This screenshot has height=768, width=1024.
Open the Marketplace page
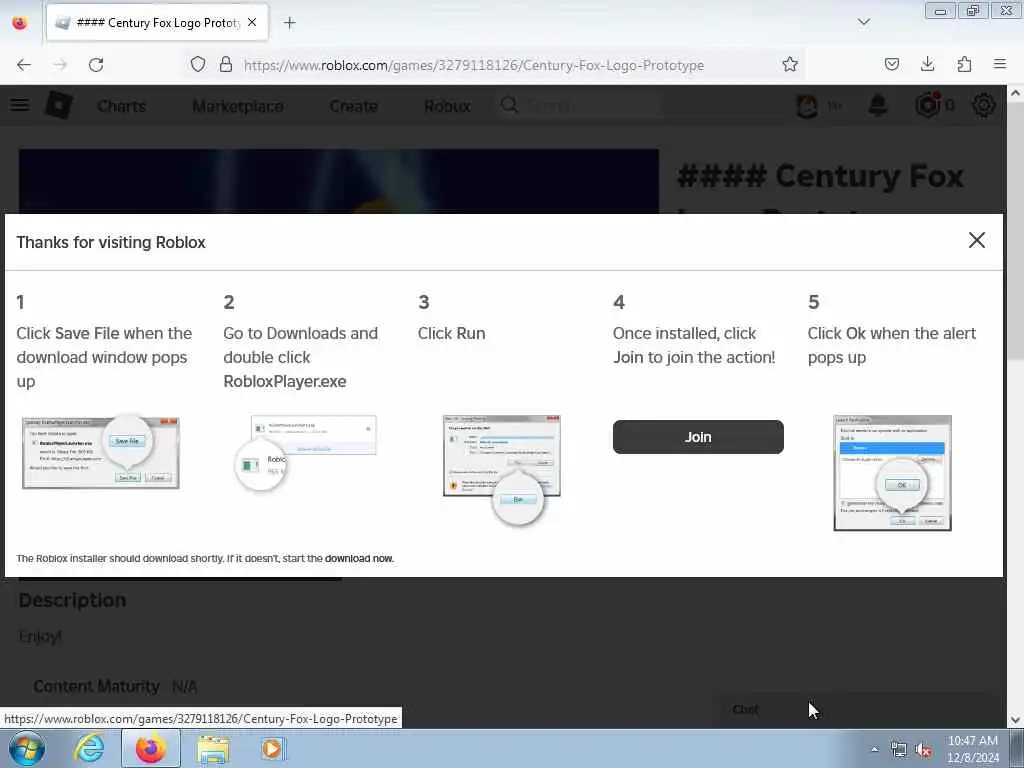(x=238, y=106)
